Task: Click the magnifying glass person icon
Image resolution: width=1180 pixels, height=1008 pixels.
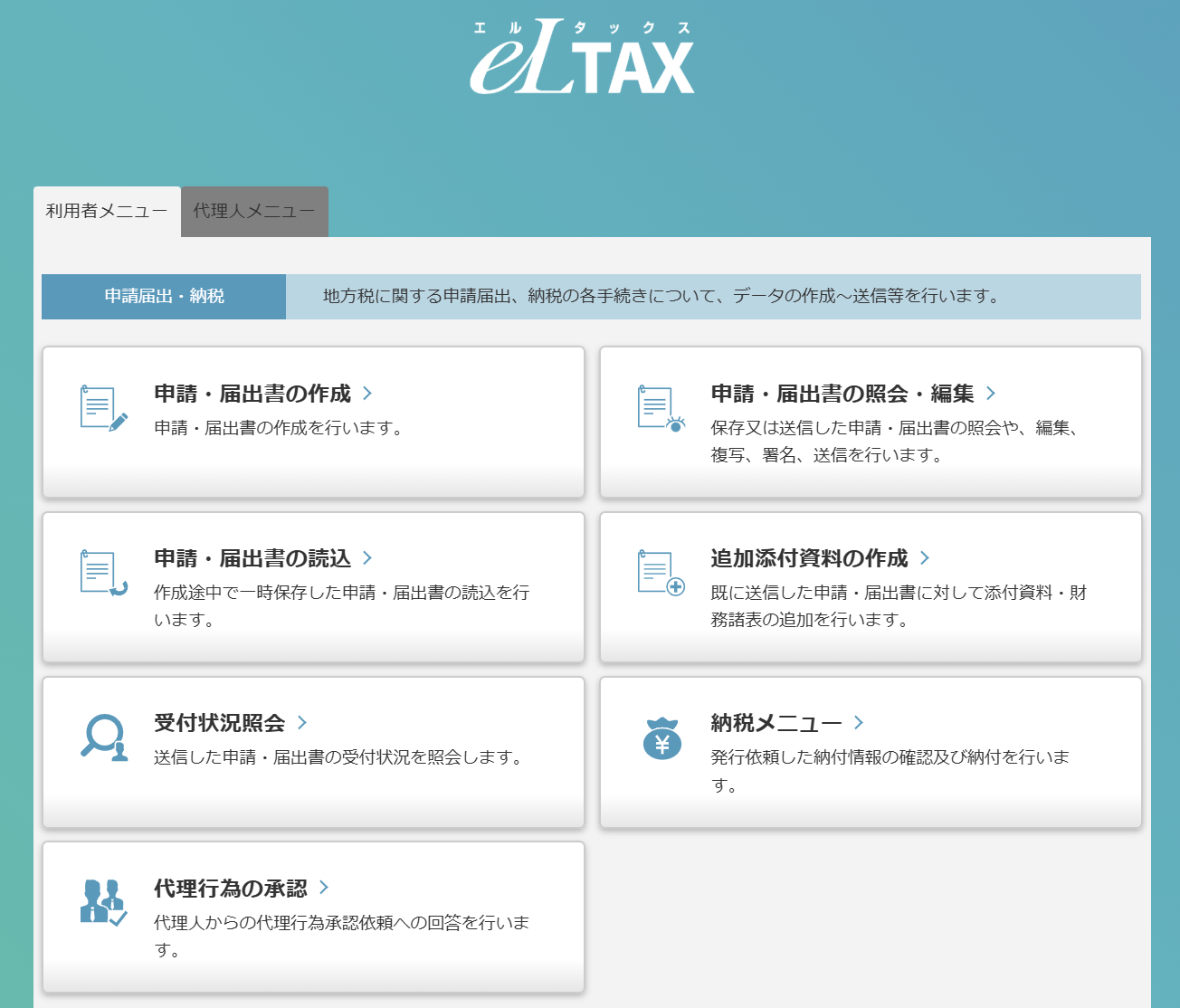Action: point(103,738)
